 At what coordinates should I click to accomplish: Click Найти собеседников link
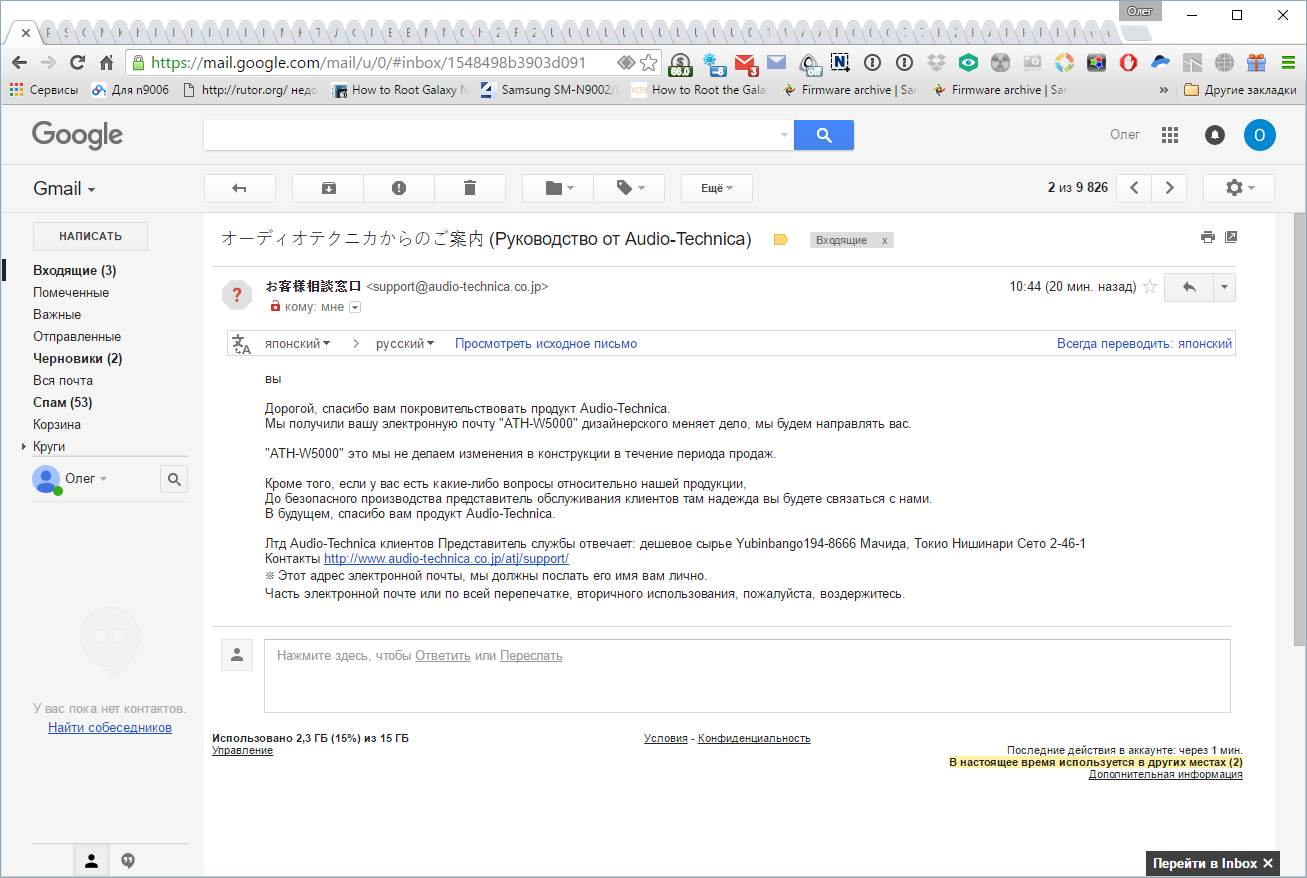coord(110,727)
